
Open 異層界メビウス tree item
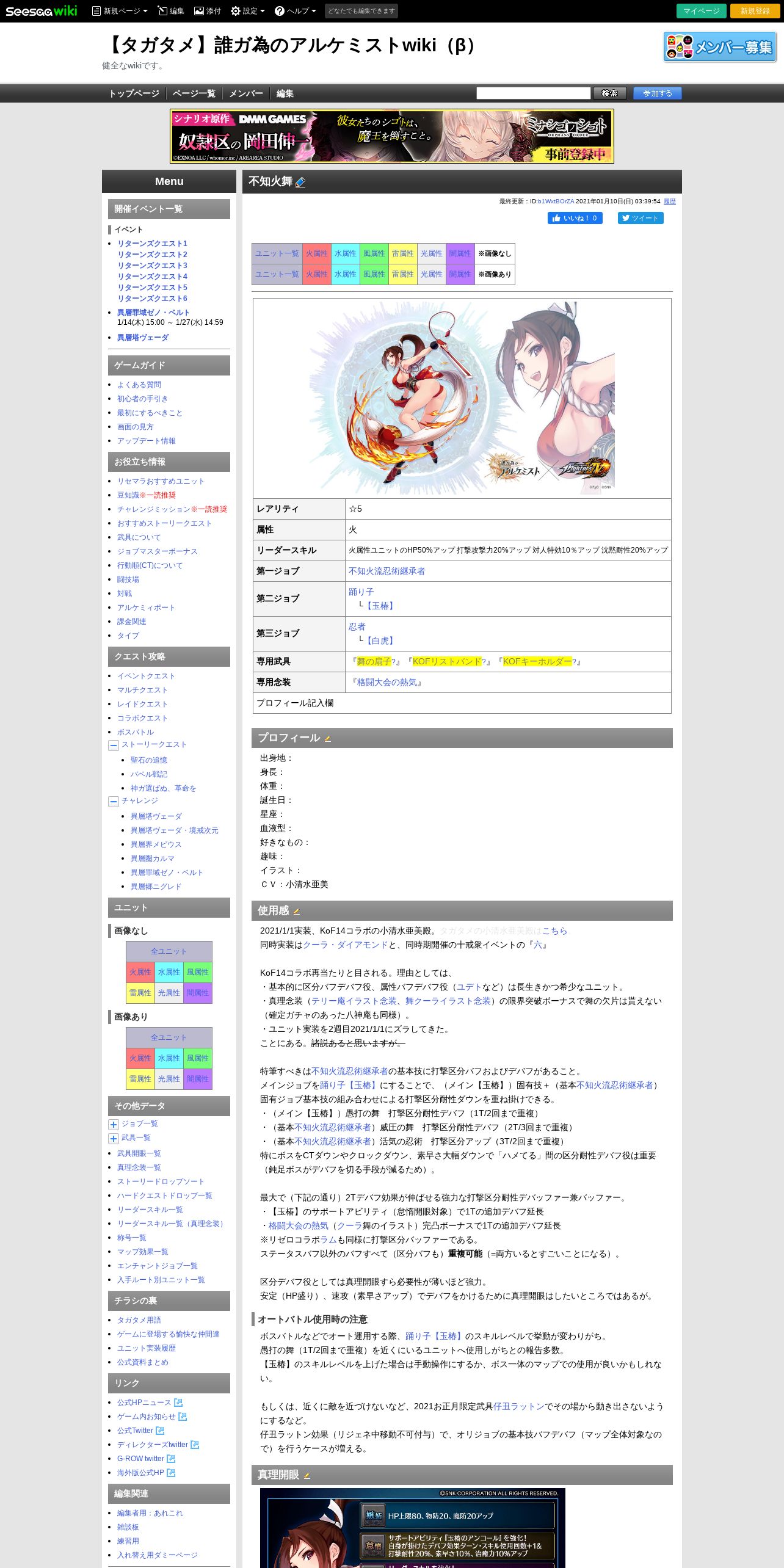(156, 844)
